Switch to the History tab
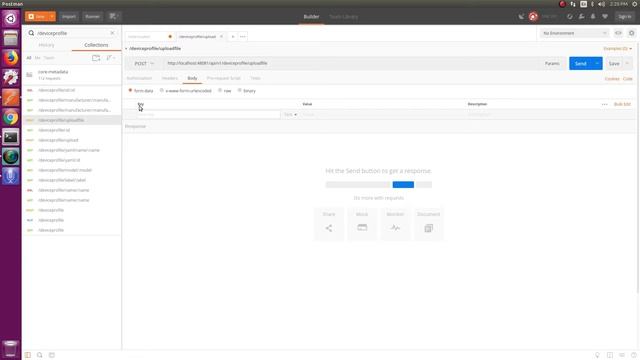Viewport: 640px width, 360px height. [x=47, y=45]
